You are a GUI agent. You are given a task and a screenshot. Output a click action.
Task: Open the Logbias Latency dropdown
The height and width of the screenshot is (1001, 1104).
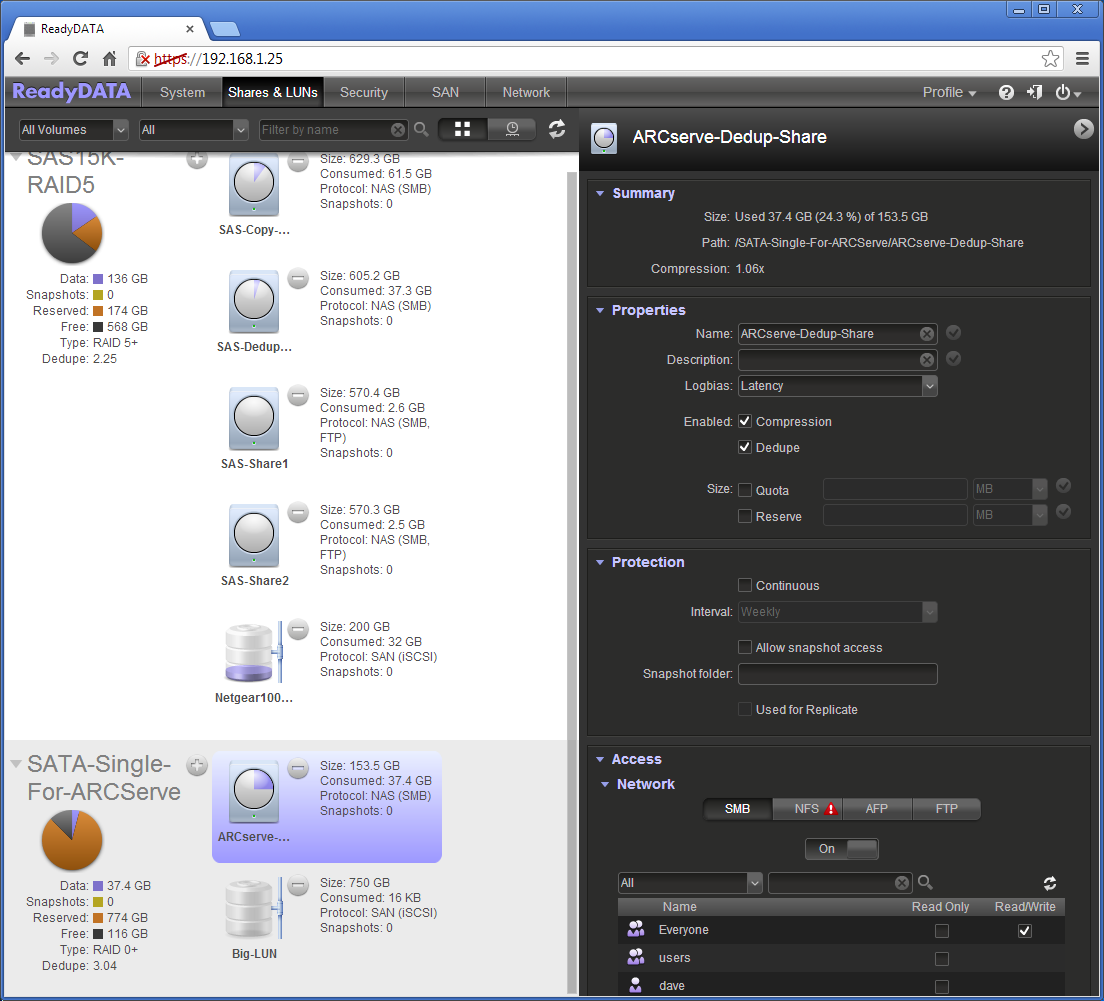(837, 386)
